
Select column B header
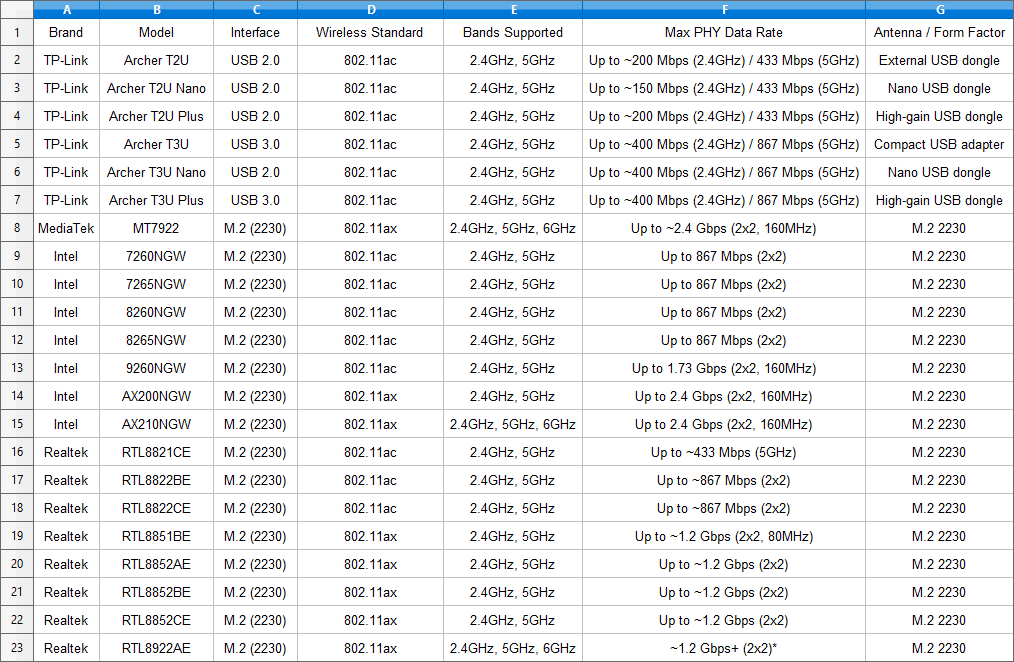coord(156,9)
